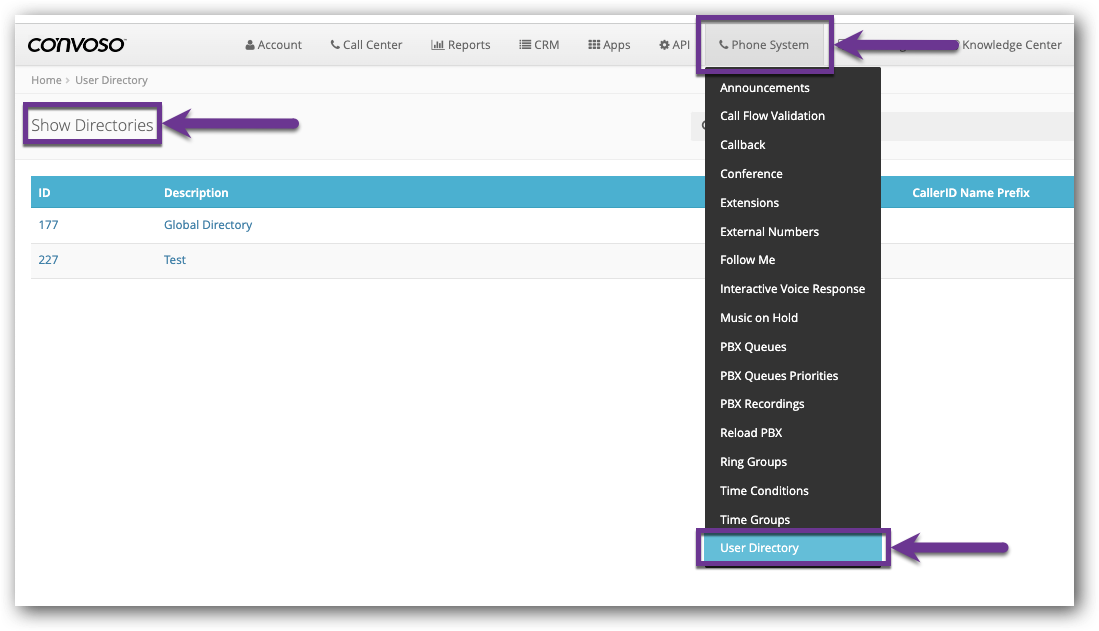Open the Reports menu

pos(460,45)
